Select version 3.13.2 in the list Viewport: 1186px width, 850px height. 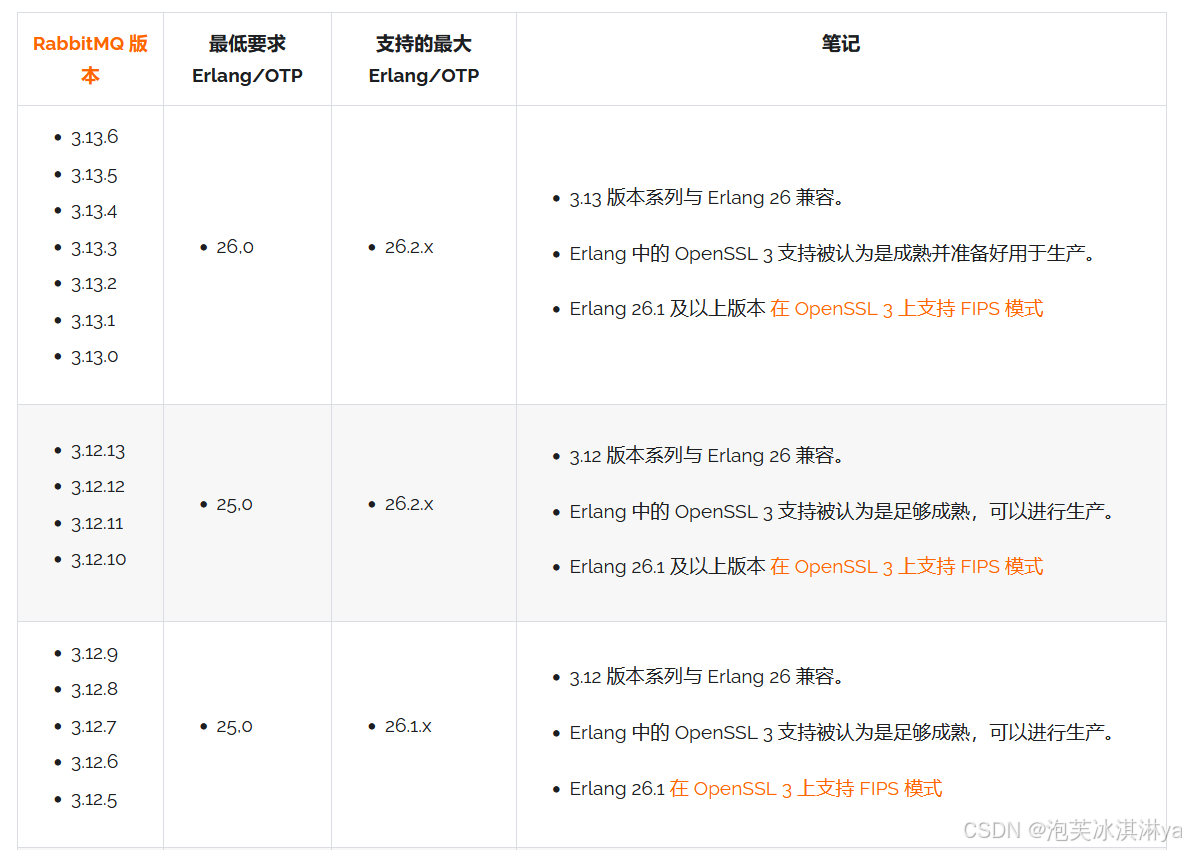pyautogui.click(x=95, y=284)
